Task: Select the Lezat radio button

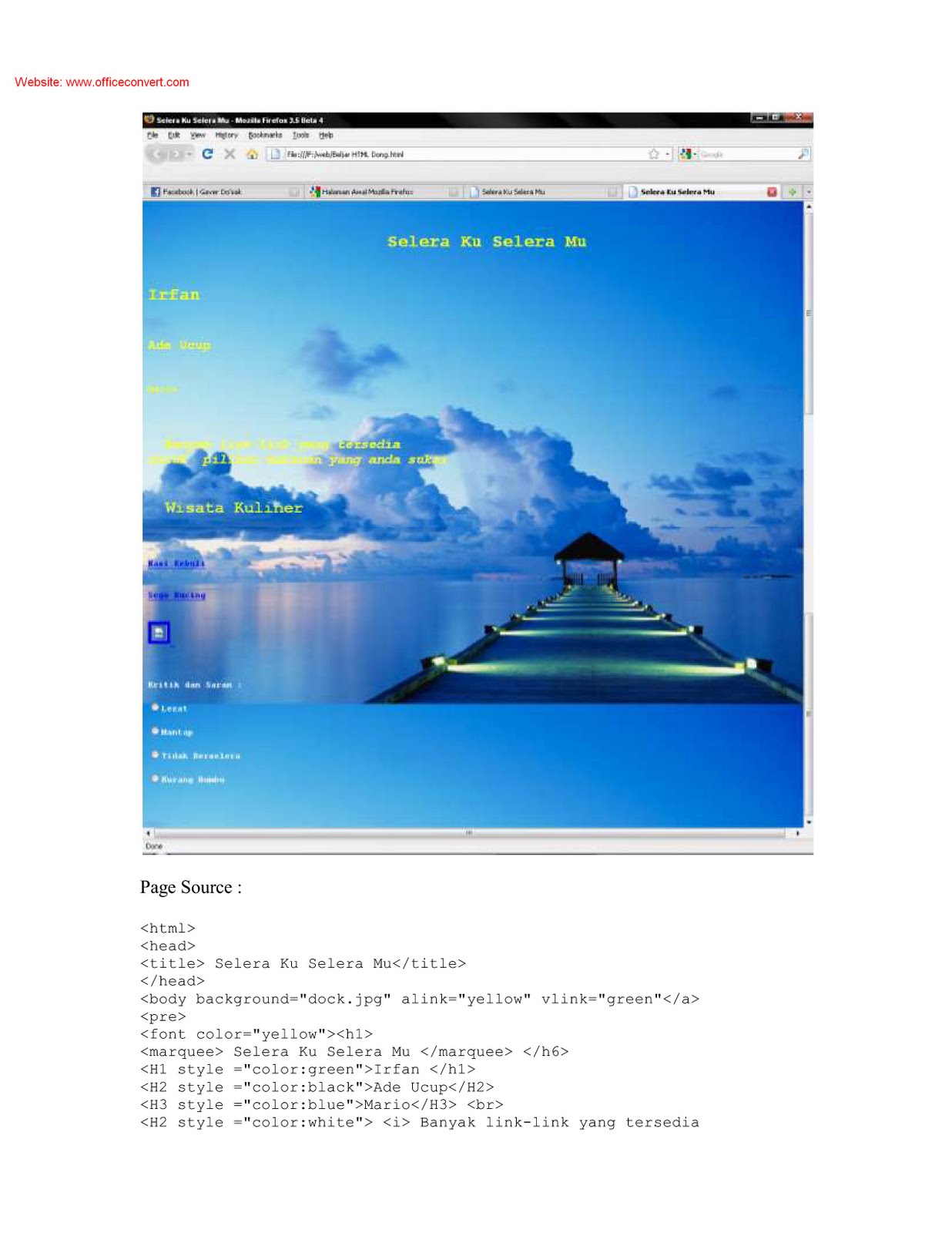Action: tap(155, 707)
